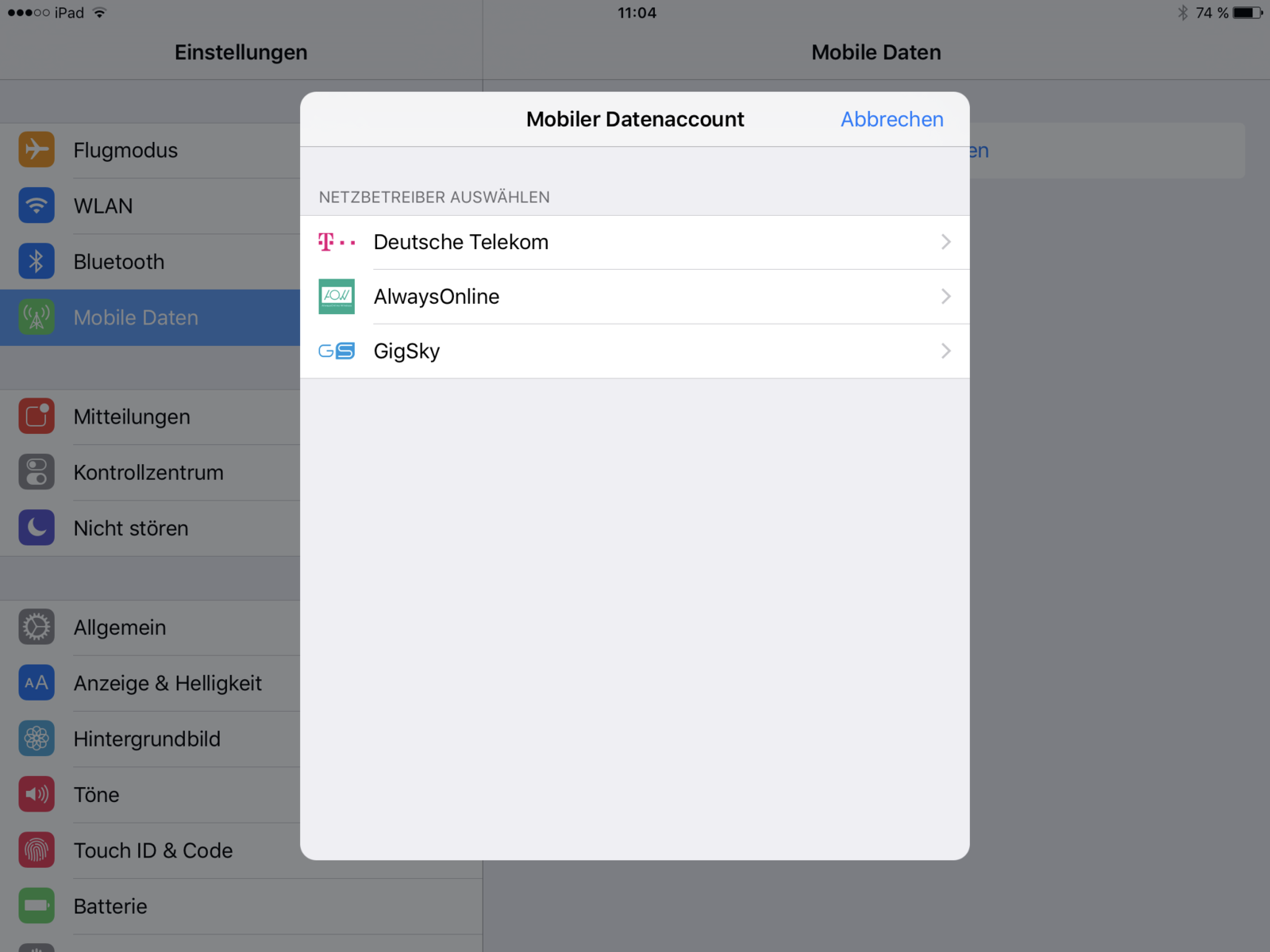The width and height of the screenshot is (1270, 952).
Task: Expand AlwaysOnline row chevron
Action: (x=945, y=297)
